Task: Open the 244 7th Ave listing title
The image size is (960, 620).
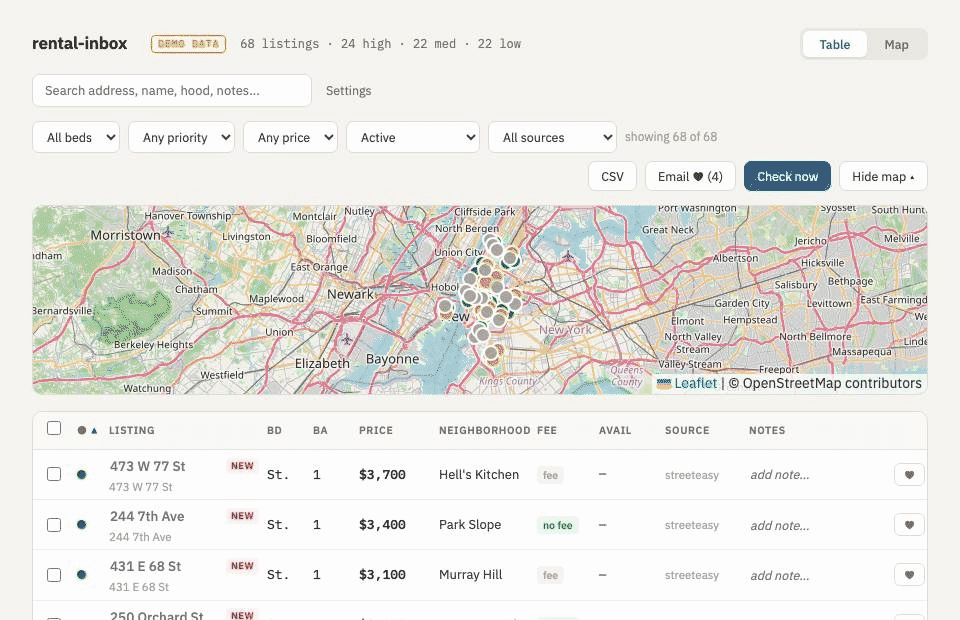Action: click(147, 517)
